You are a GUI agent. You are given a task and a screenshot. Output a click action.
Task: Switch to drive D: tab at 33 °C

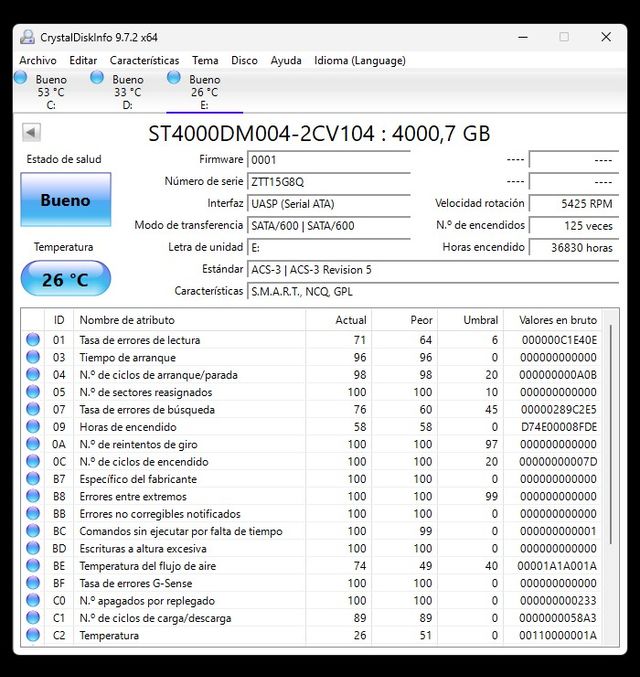pyautogui.click(x=127, y=92)
